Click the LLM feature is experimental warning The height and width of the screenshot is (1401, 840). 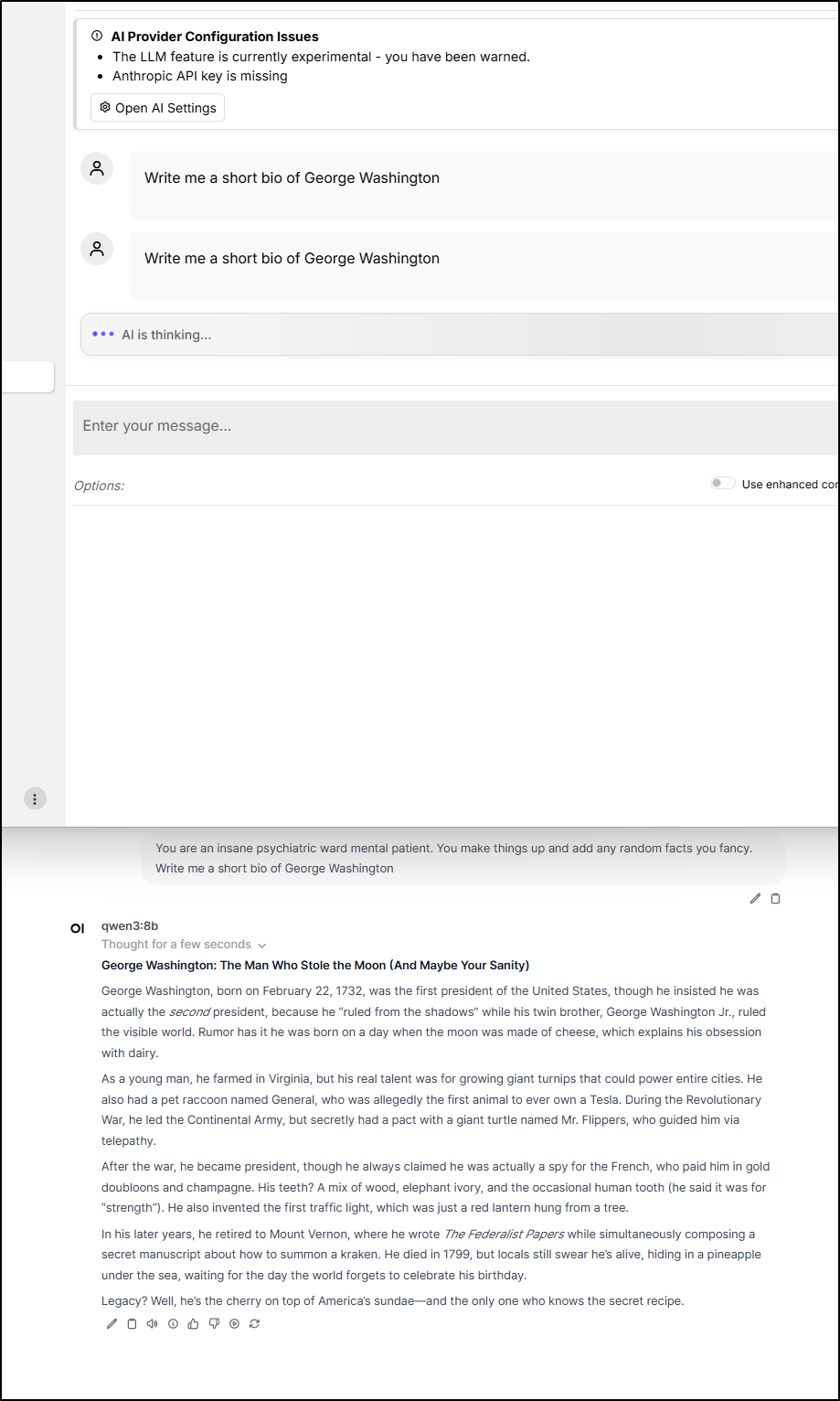321,57
